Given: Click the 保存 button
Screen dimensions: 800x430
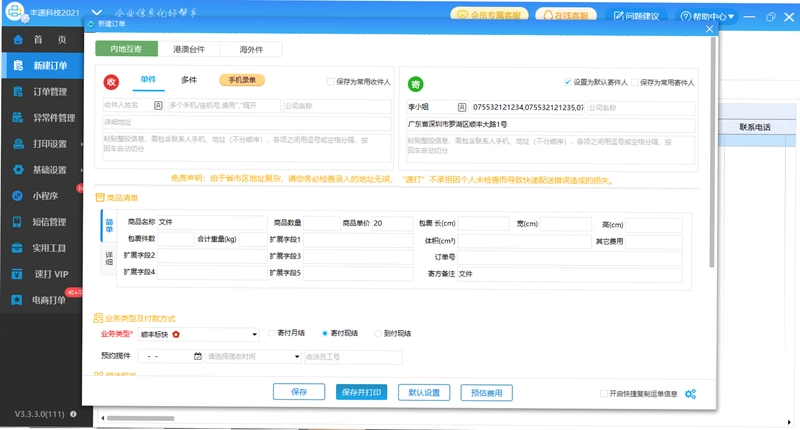Looking at the screenshot, I should [299, 392].
